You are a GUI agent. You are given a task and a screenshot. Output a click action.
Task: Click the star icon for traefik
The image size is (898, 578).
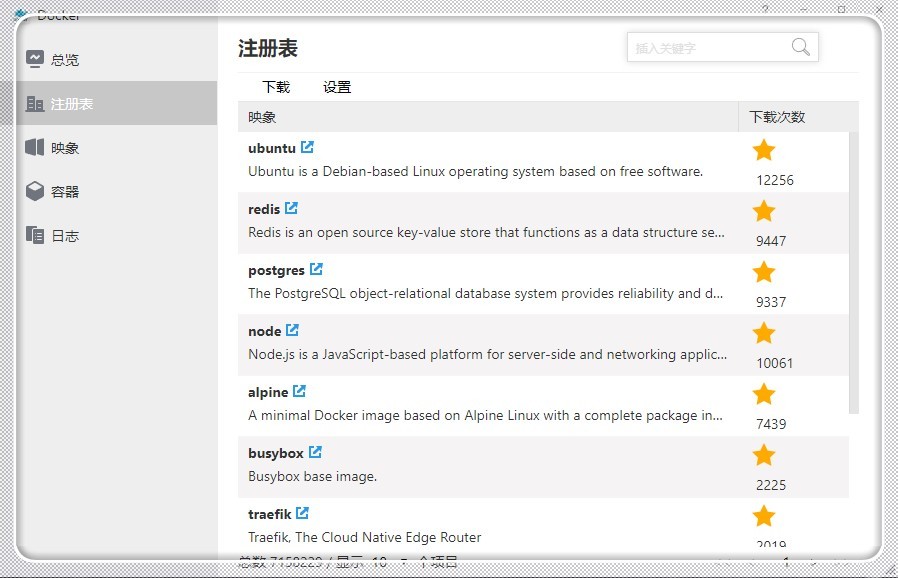[x=764, y=516]
